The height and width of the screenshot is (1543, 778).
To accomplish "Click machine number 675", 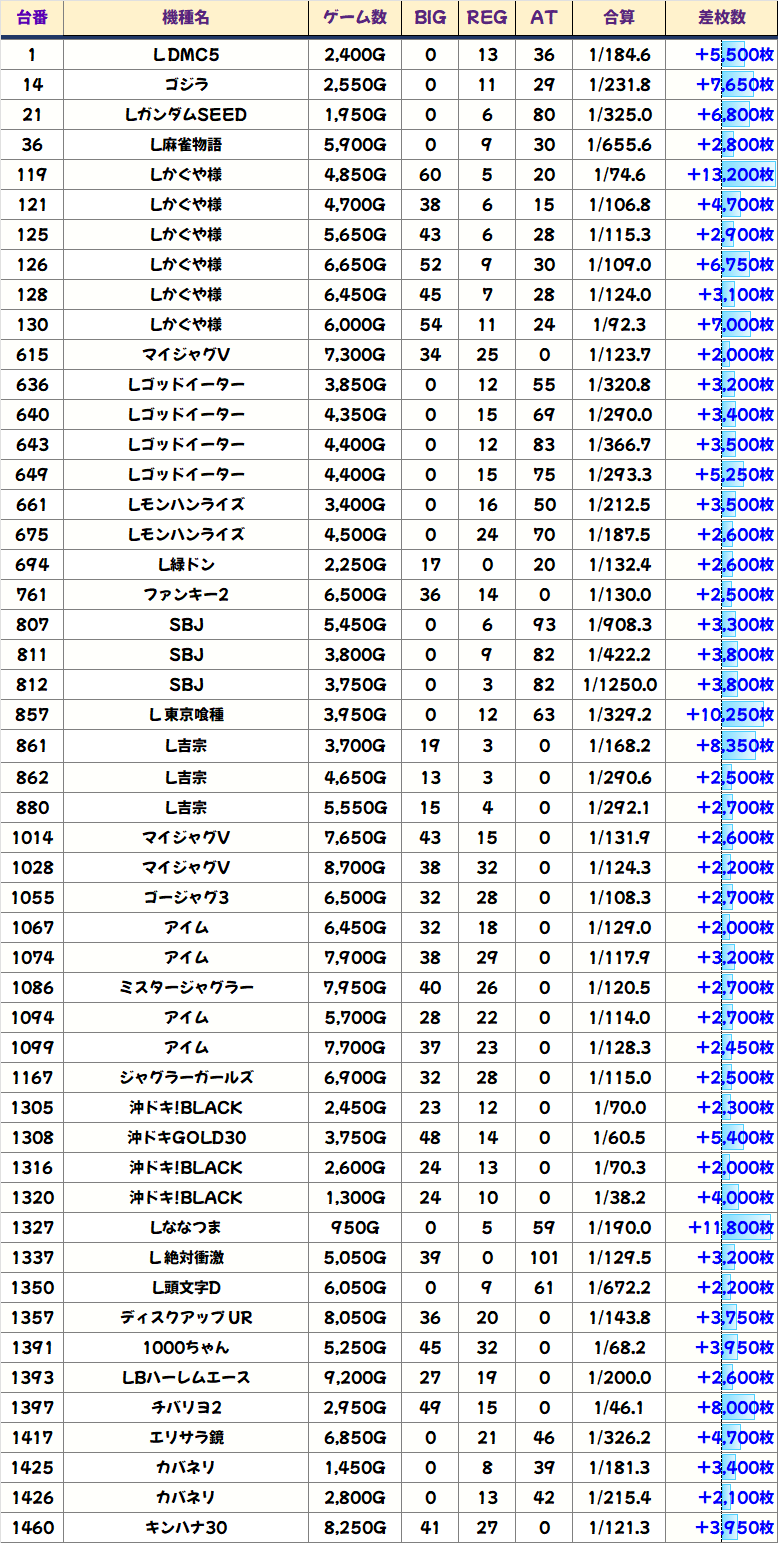I will [32, 535].
